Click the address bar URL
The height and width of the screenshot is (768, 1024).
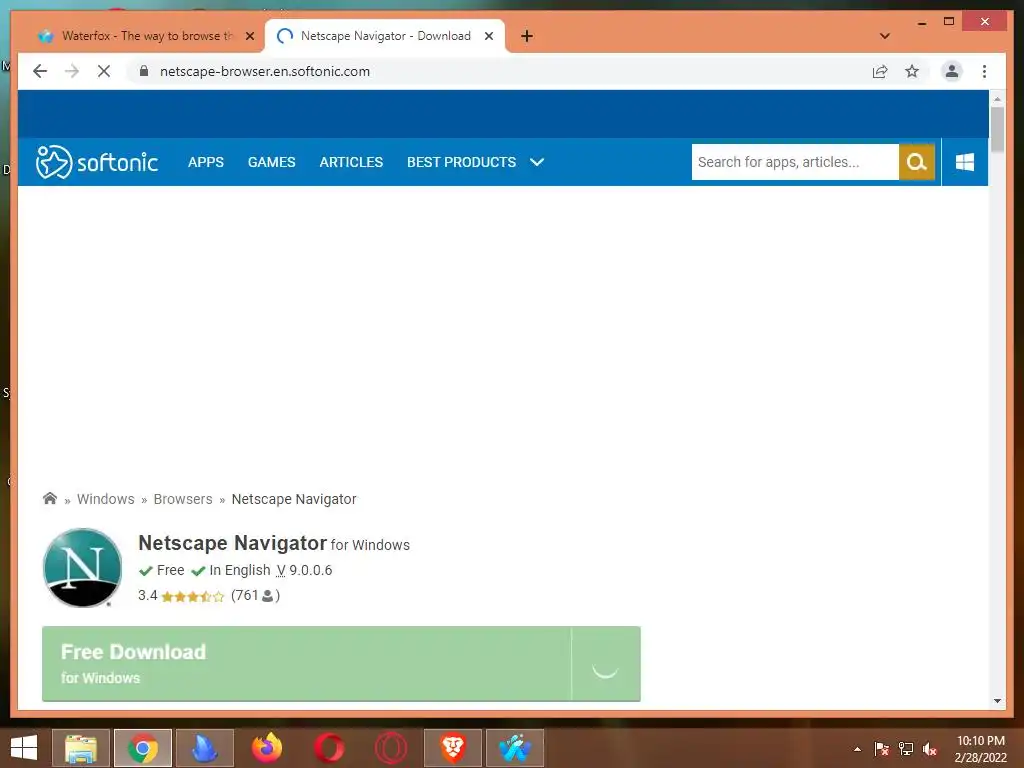[264, 71]
